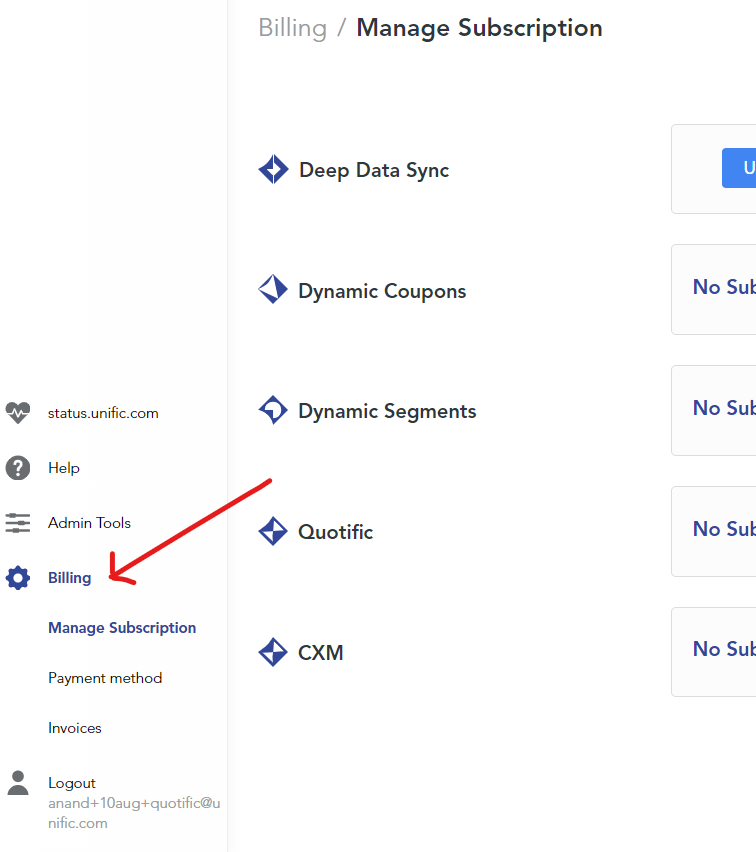
Task: Click the Dynamic Coupons diamond icon
Action: click(273, 290)
